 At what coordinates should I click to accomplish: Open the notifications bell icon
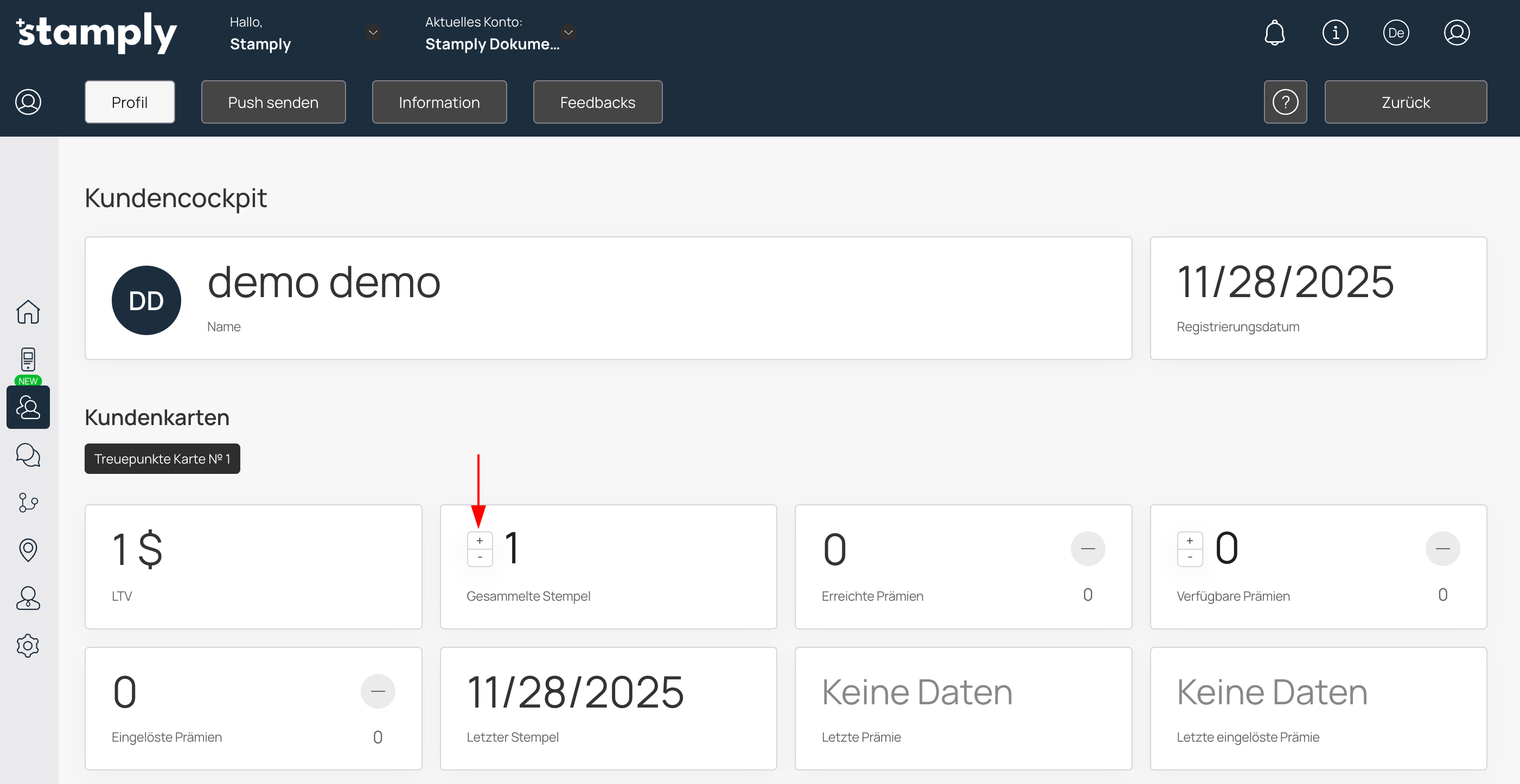click(x=1275, y=33)
